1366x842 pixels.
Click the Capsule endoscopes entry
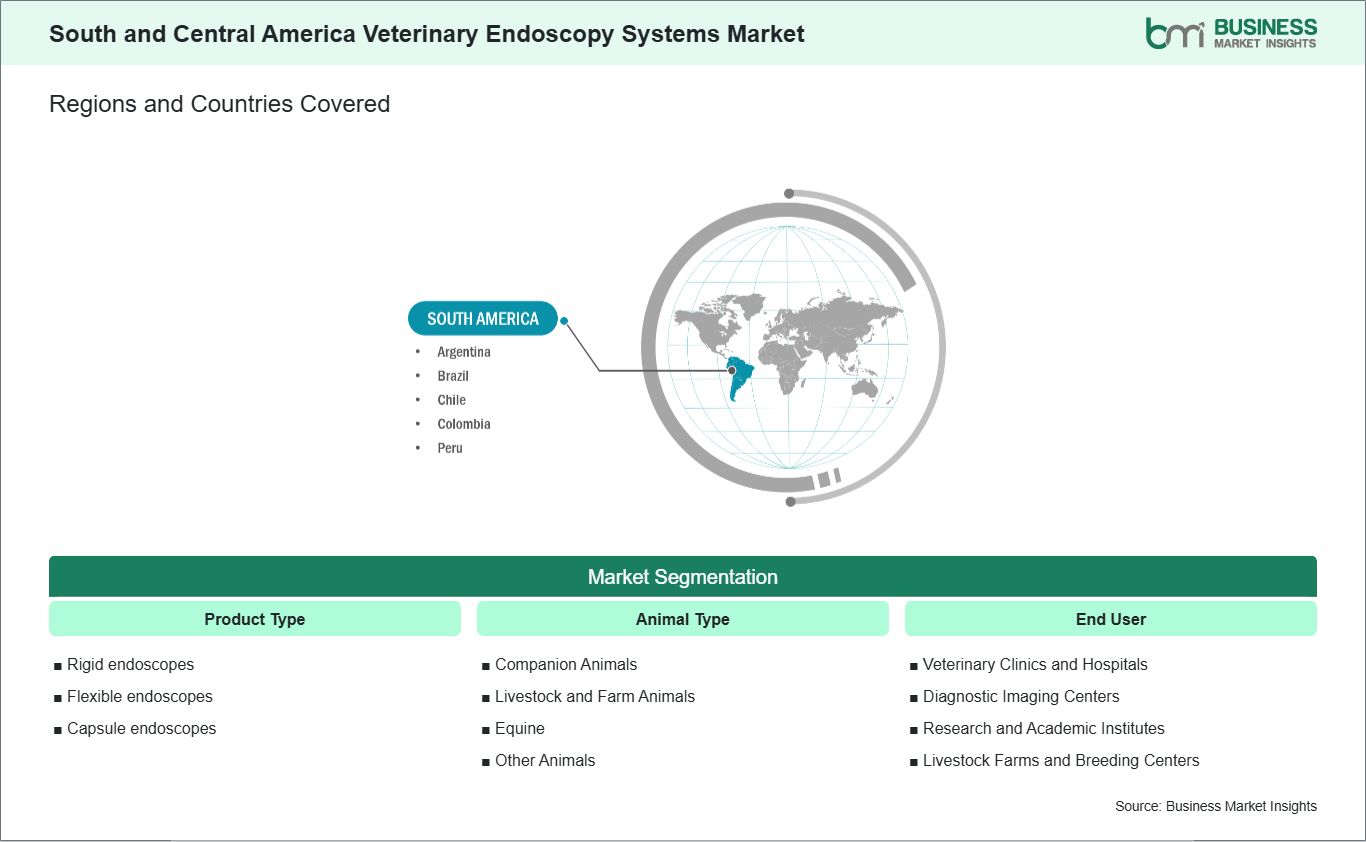coord(135,728)
